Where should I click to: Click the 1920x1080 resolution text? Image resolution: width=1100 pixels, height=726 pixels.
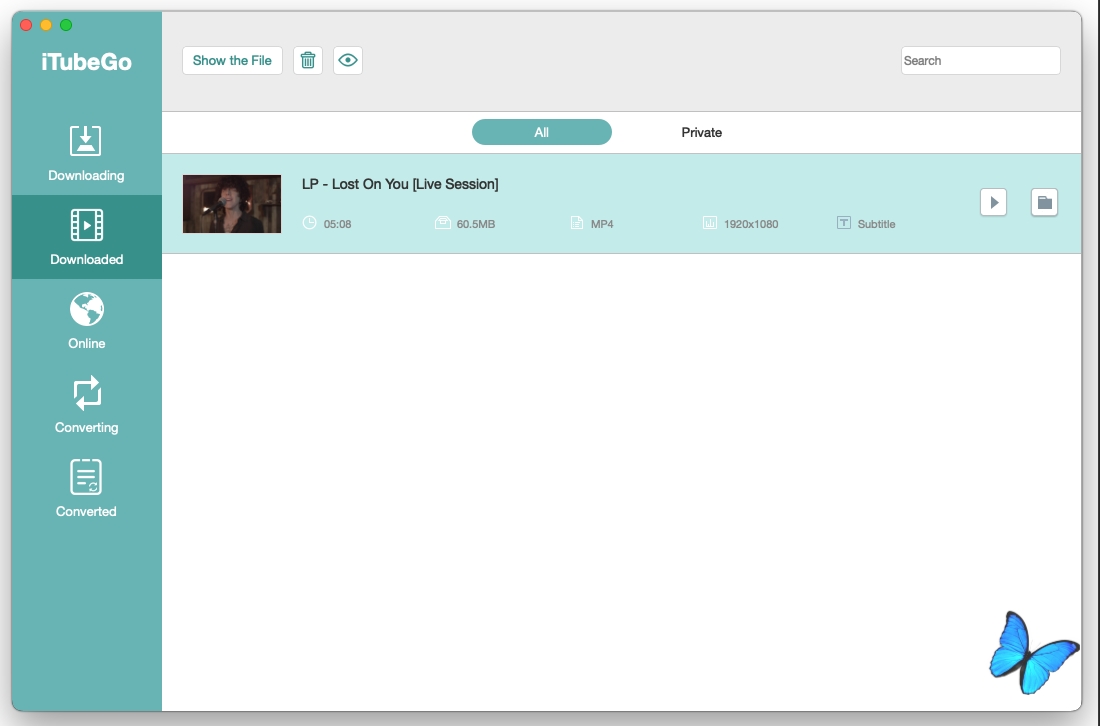[751, 224]
